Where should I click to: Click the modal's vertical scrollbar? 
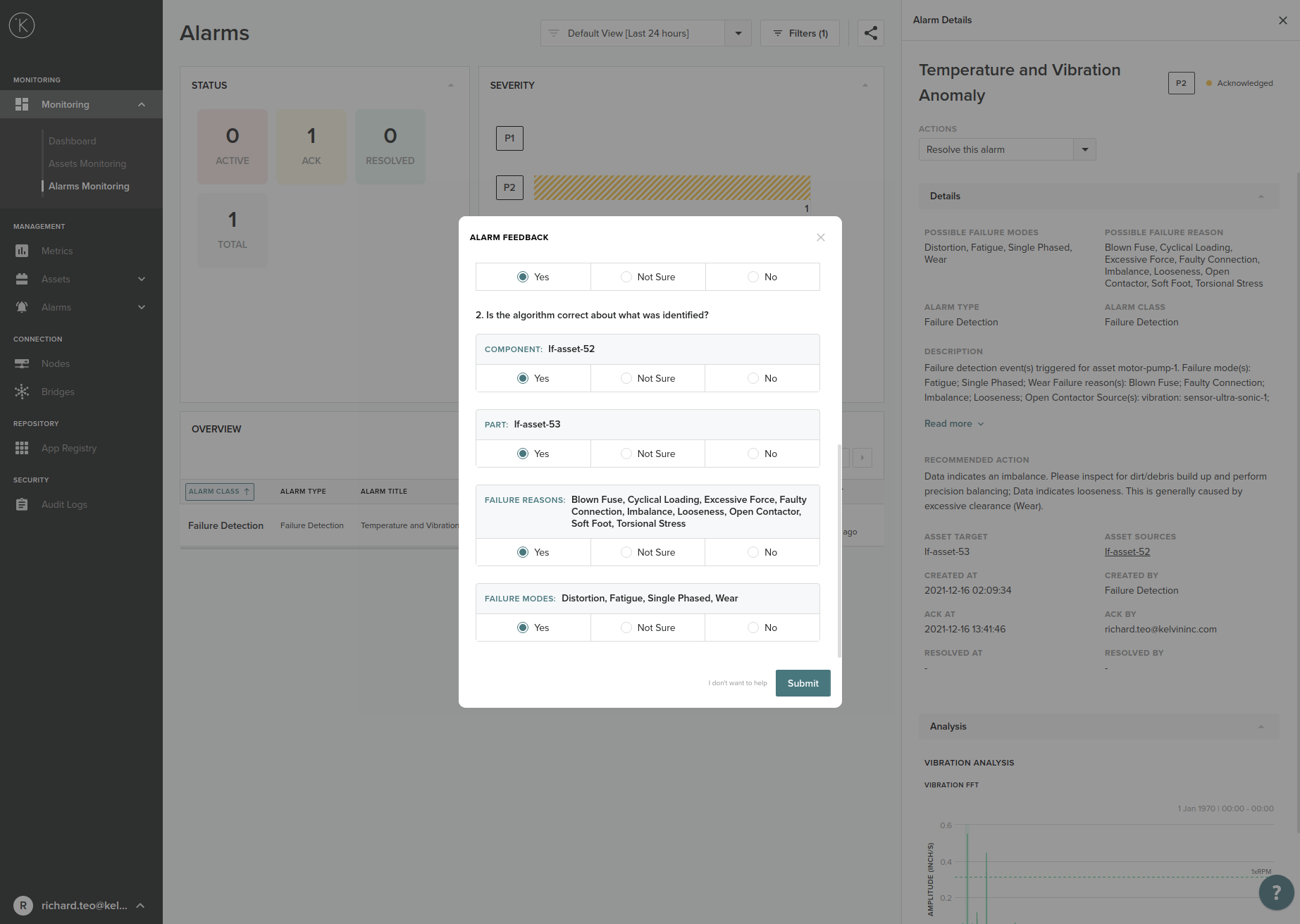tap(838, 549)
